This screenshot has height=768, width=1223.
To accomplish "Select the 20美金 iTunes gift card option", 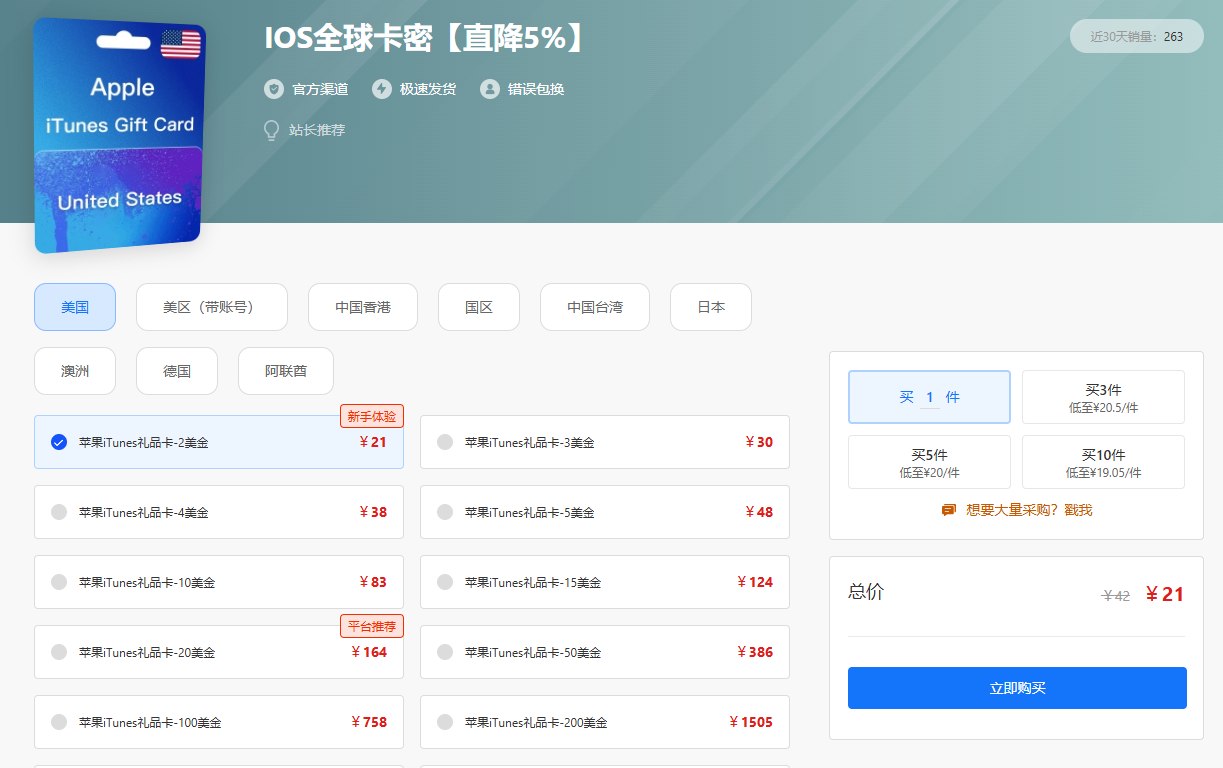I will pyautogui.click(x=219, y=652).
